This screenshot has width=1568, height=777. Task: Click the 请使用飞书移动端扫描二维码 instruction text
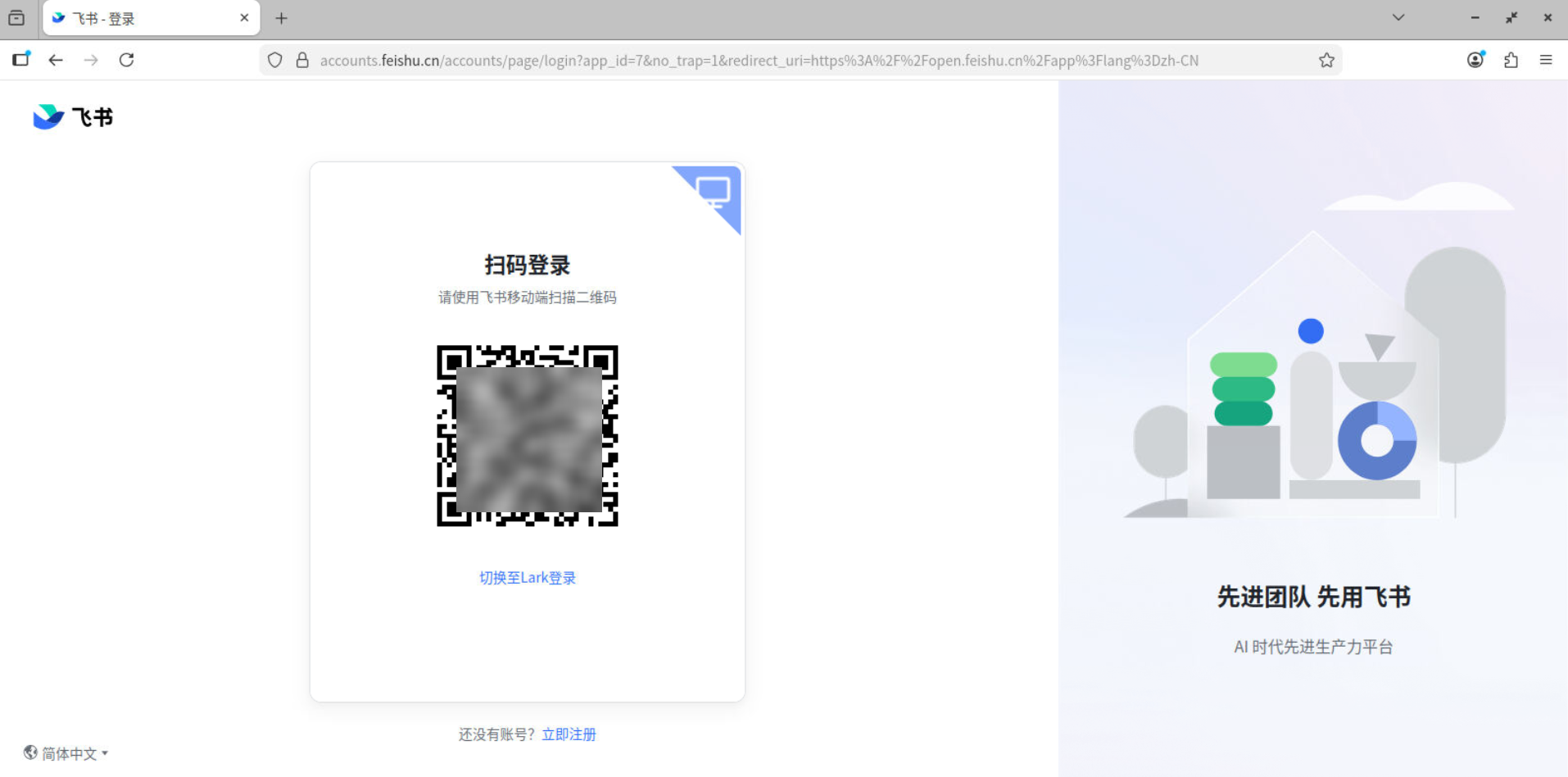coord(528,298)
